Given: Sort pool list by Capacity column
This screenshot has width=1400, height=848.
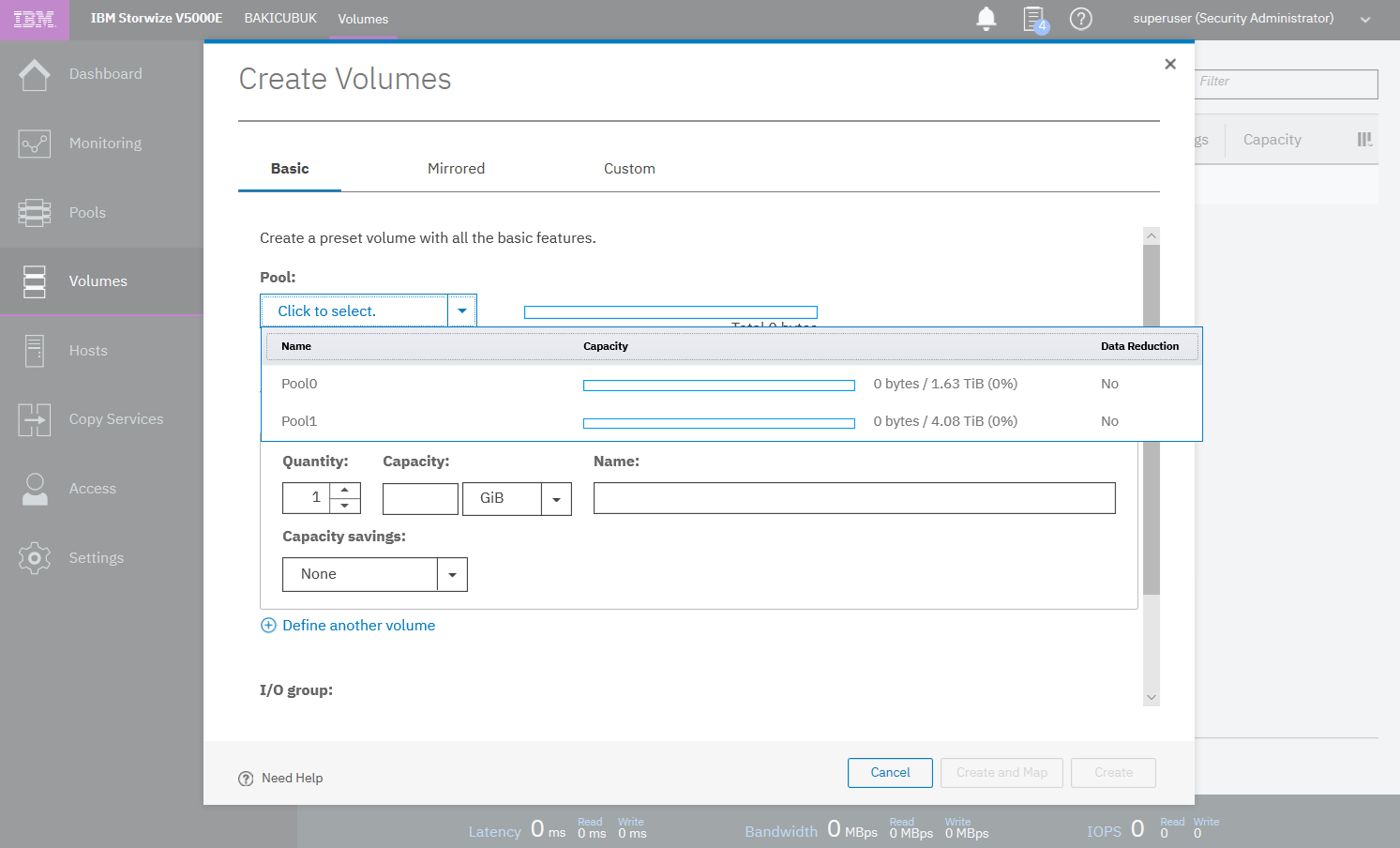Looking at the screenshot, I should 606,346.
